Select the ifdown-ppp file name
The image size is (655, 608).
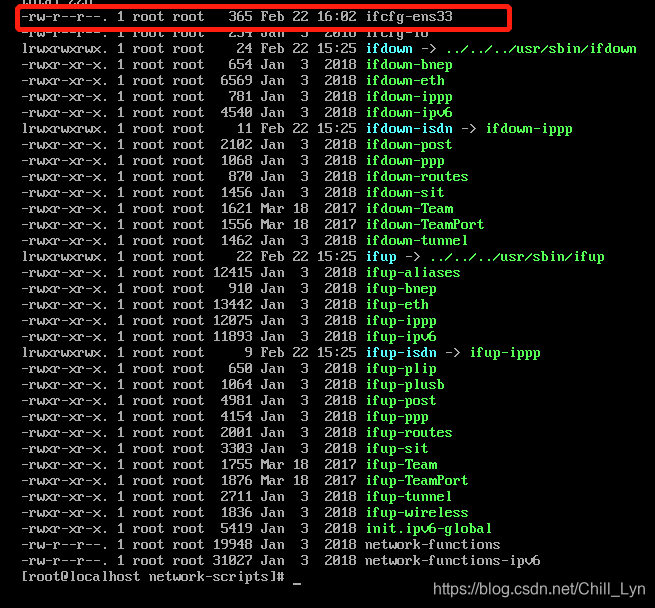405,160
